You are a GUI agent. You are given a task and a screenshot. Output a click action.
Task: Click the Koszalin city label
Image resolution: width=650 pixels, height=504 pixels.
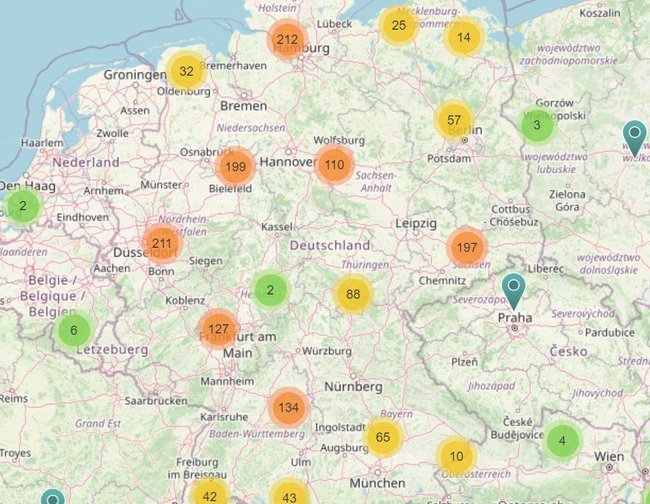point(600,13)
